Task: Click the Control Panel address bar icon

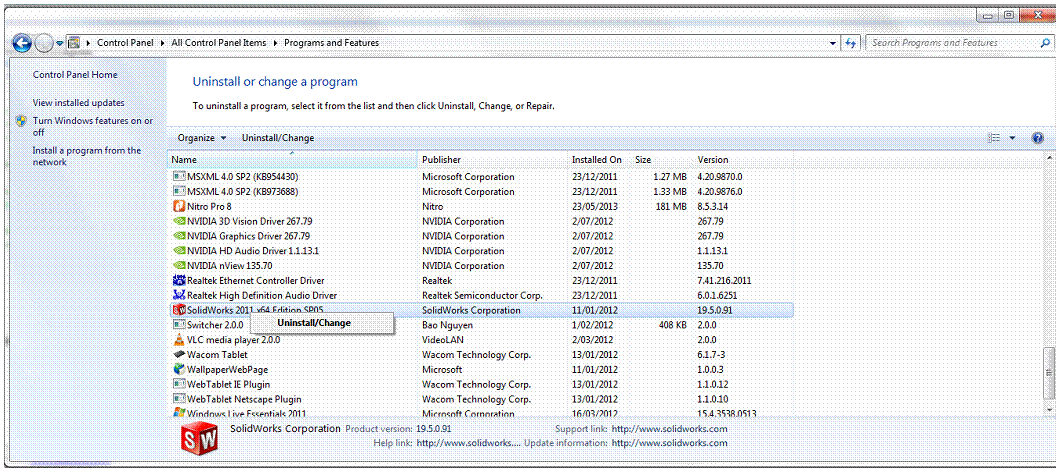Action: click(x=74, y=42)
